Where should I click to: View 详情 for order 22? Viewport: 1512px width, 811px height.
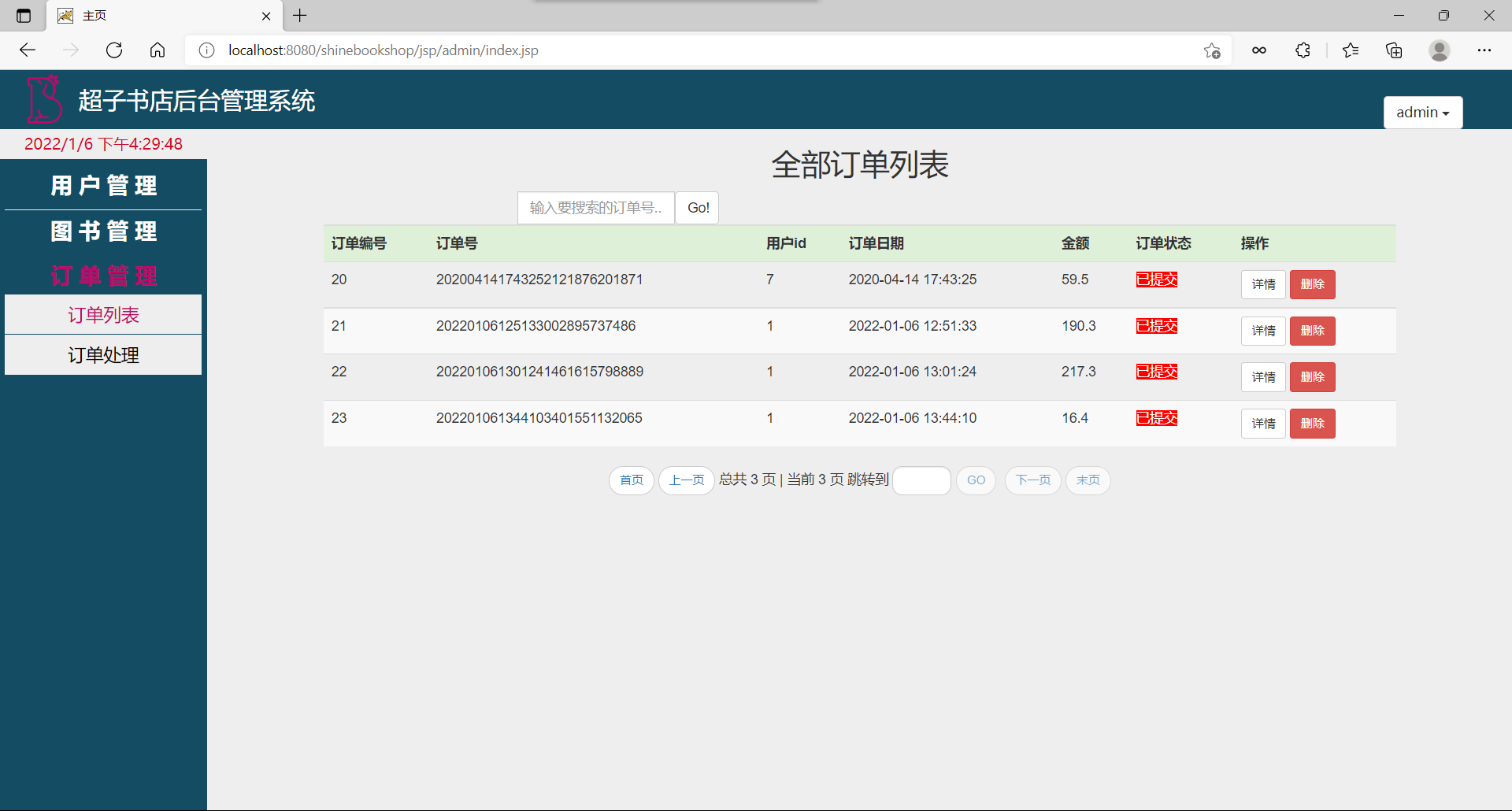(1263, 377)
